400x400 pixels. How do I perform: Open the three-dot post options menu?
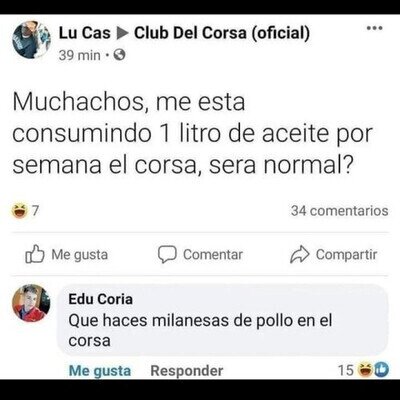[x=374, y=28]
